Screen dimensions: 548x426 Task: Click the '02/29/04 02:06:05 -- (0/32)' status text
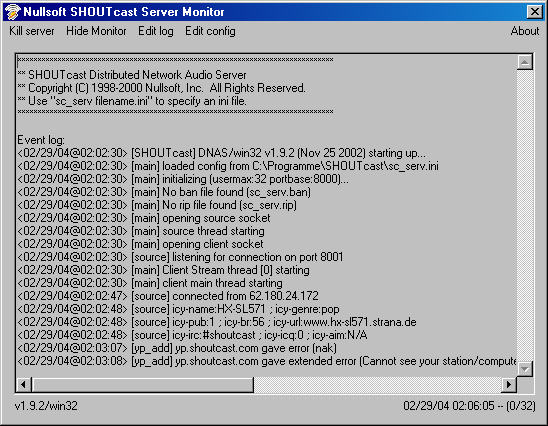click(x=469, y=406)
